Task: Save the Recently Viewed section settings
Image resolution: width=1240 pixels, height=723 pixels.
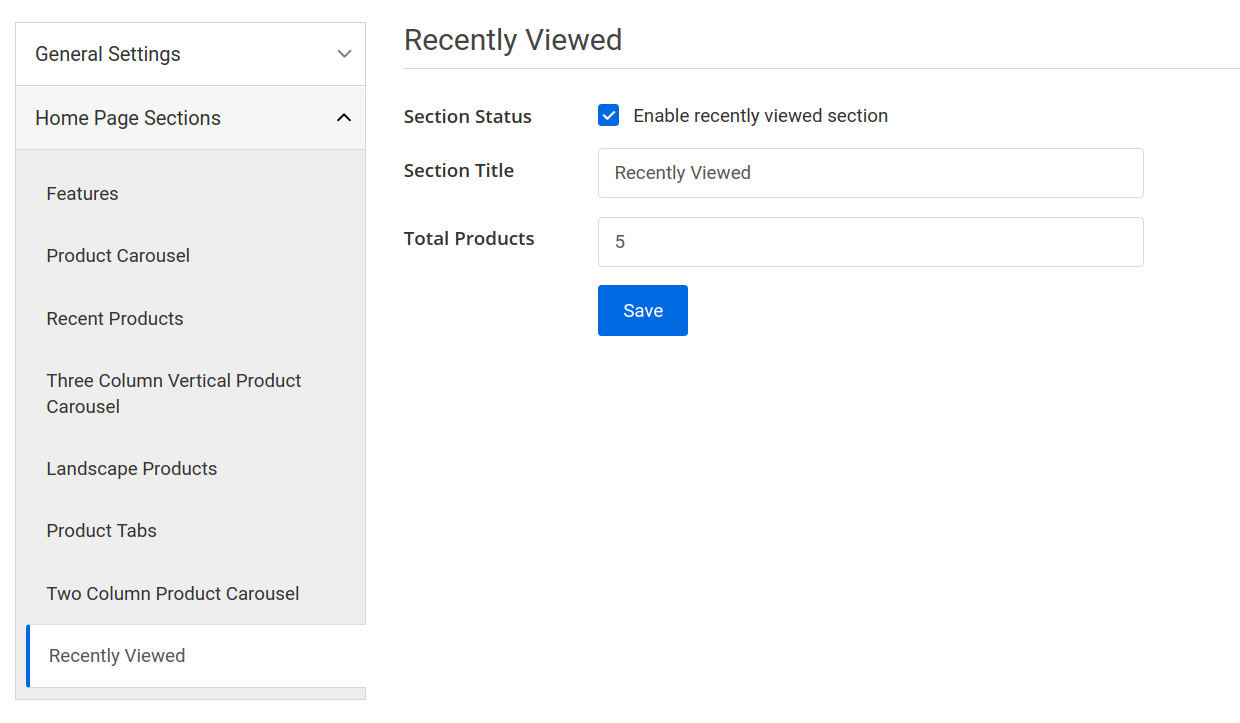Action: pos(642,310)
